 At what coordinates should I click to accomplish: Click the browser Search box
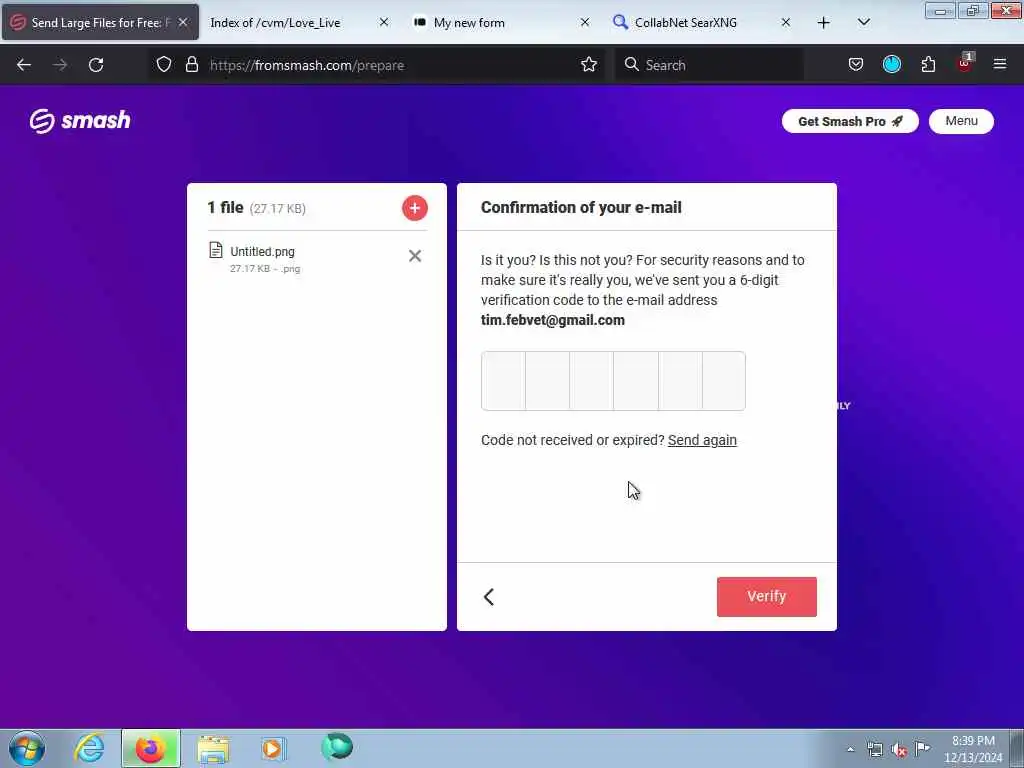709,65
